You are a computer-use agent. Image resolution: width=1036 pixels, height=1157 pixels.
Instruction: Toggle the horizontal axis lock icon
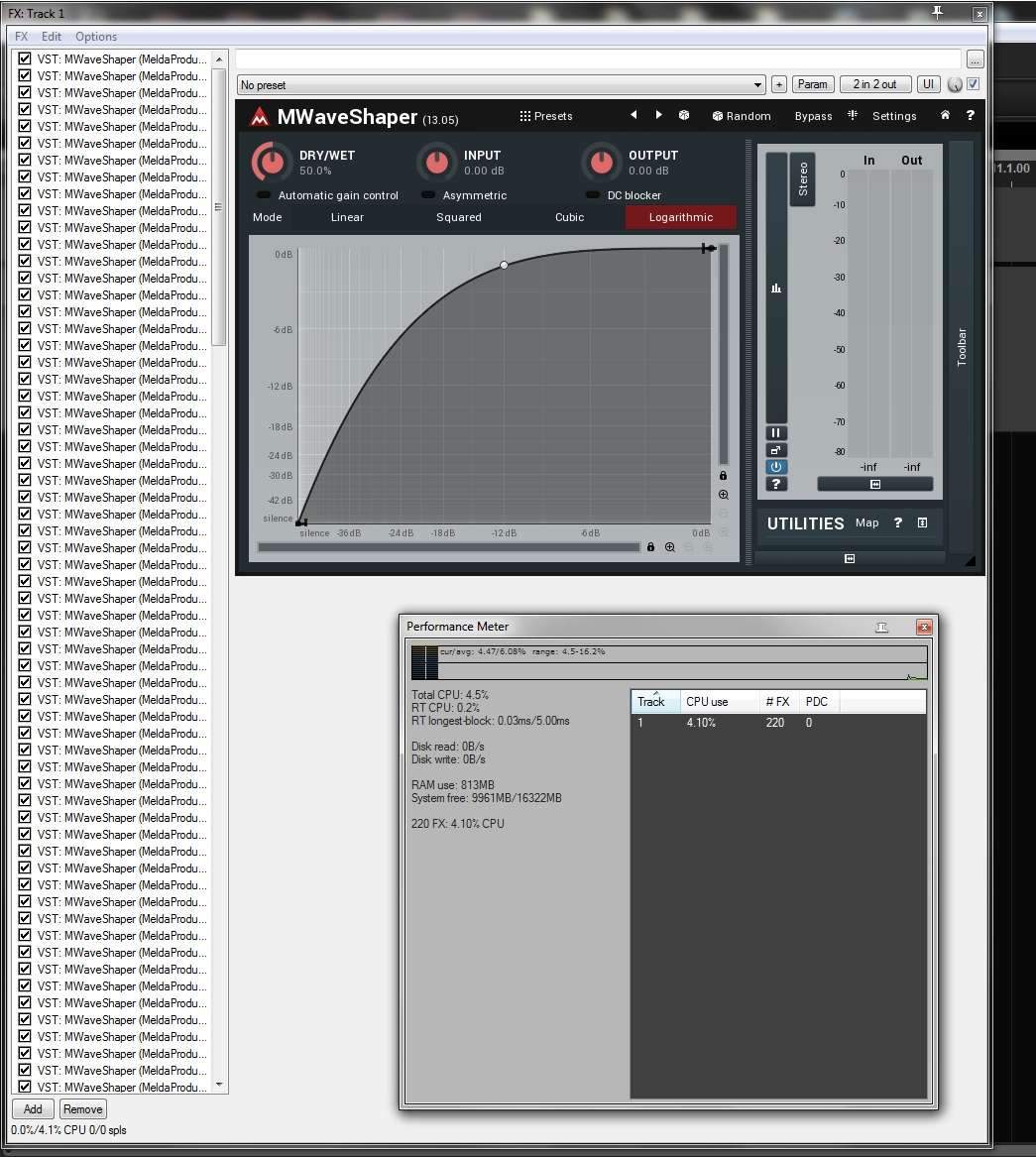[650, 546]
